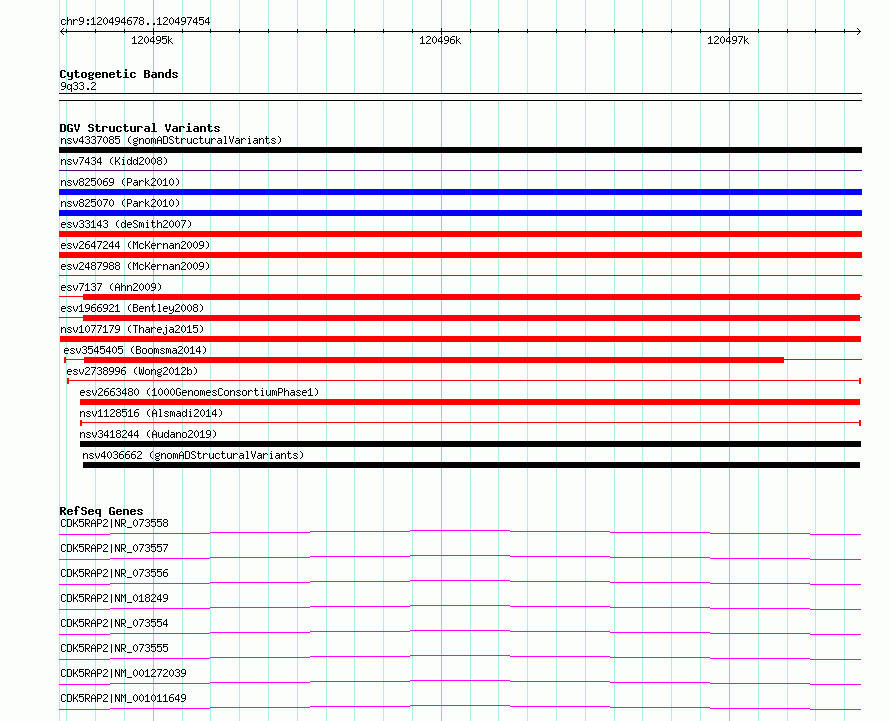Image resolution: width=890 pixels, height=721 pixels.
Task: Click the chr9:120494678..120497454 coordinate label
Action: [135, 21]
